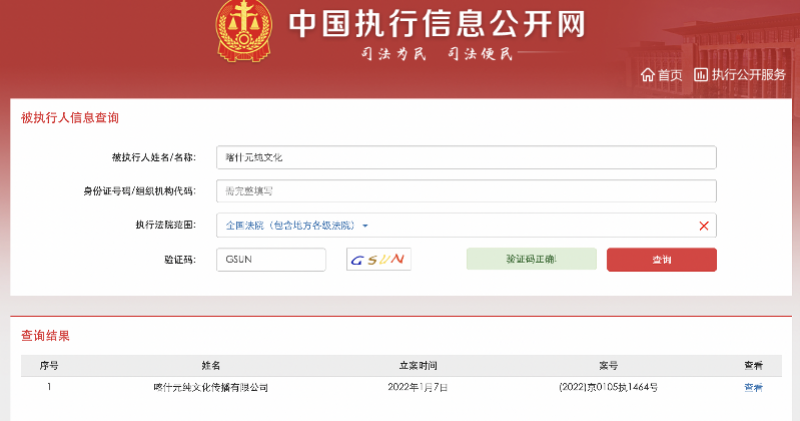
Task: Open 执行公开服务 menu item
Action: point(748,75)
